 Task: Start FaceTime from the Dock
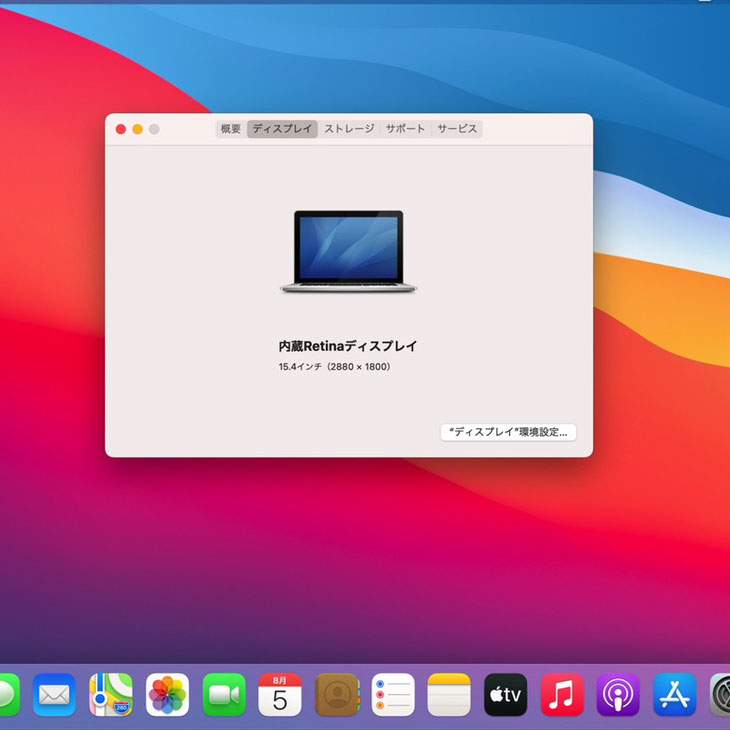[x=224, y=694]
